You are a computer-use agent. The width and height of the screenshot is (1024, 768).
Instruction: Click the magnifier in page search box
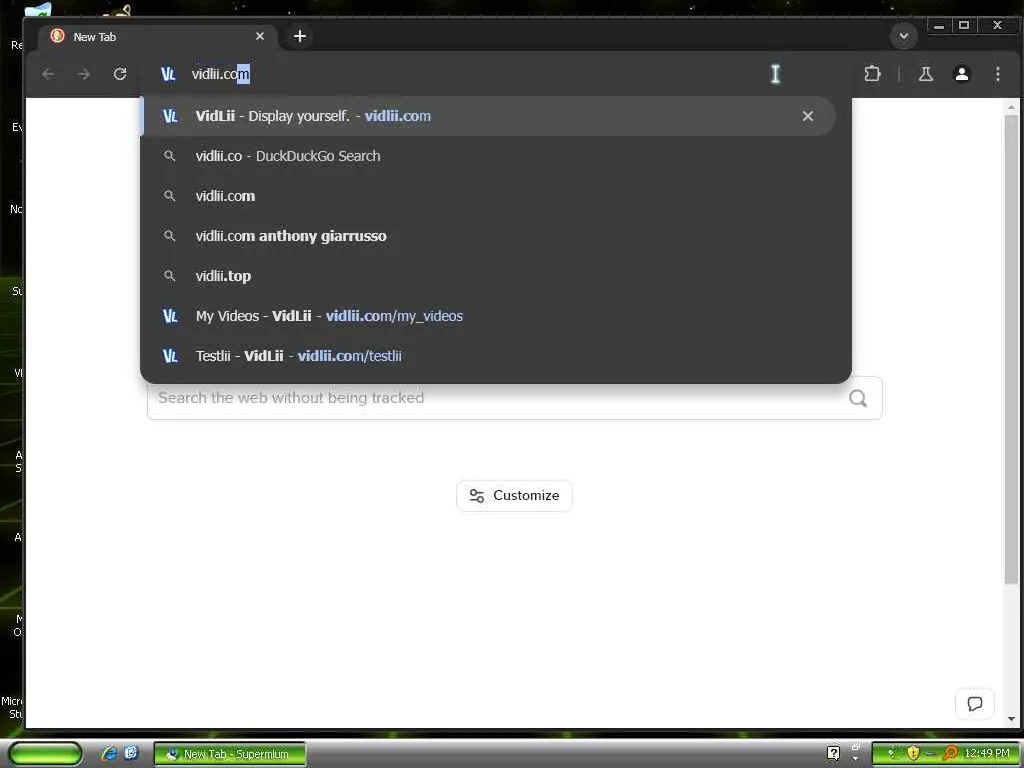pyautogui.click(x=858, y=398)
